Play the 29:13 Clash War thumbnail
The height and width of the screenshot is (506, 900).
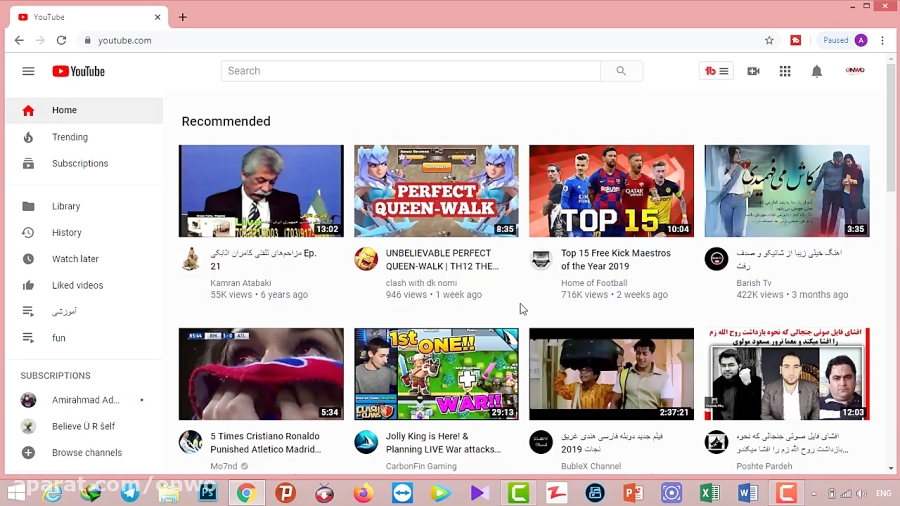coord(436,374)
